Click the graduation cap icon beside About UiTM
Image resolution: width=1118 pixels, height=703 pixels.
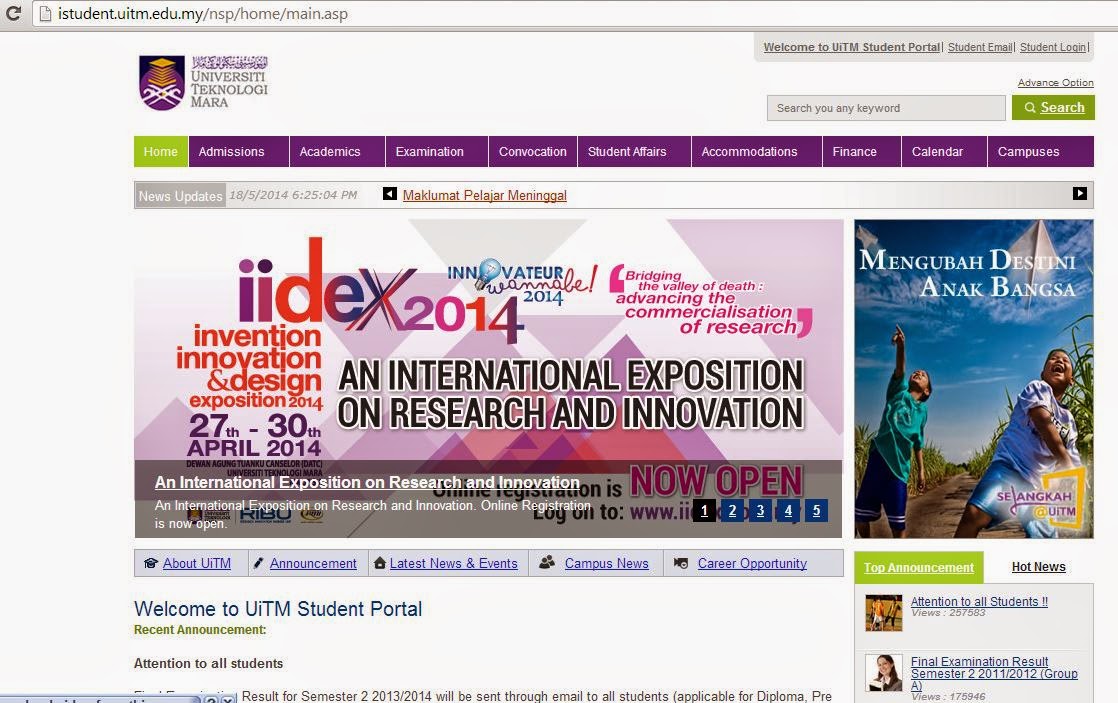tap(150, 563)
